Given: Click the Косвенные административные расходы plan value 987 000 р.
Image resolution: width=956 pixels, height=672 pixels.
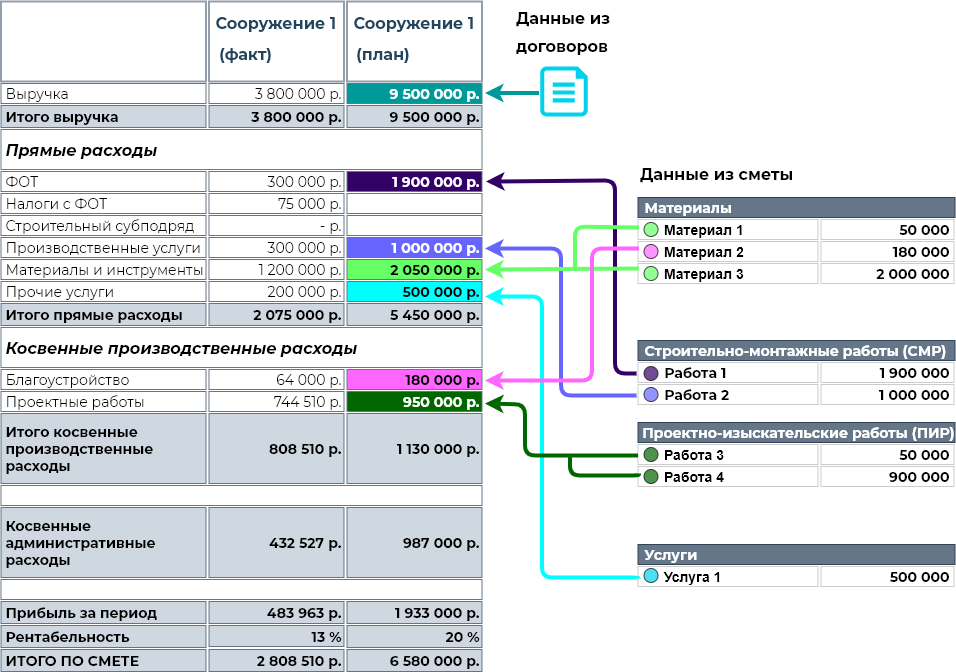Looking at the screenshot, I should pyautogui.click(x=415, y=543).
